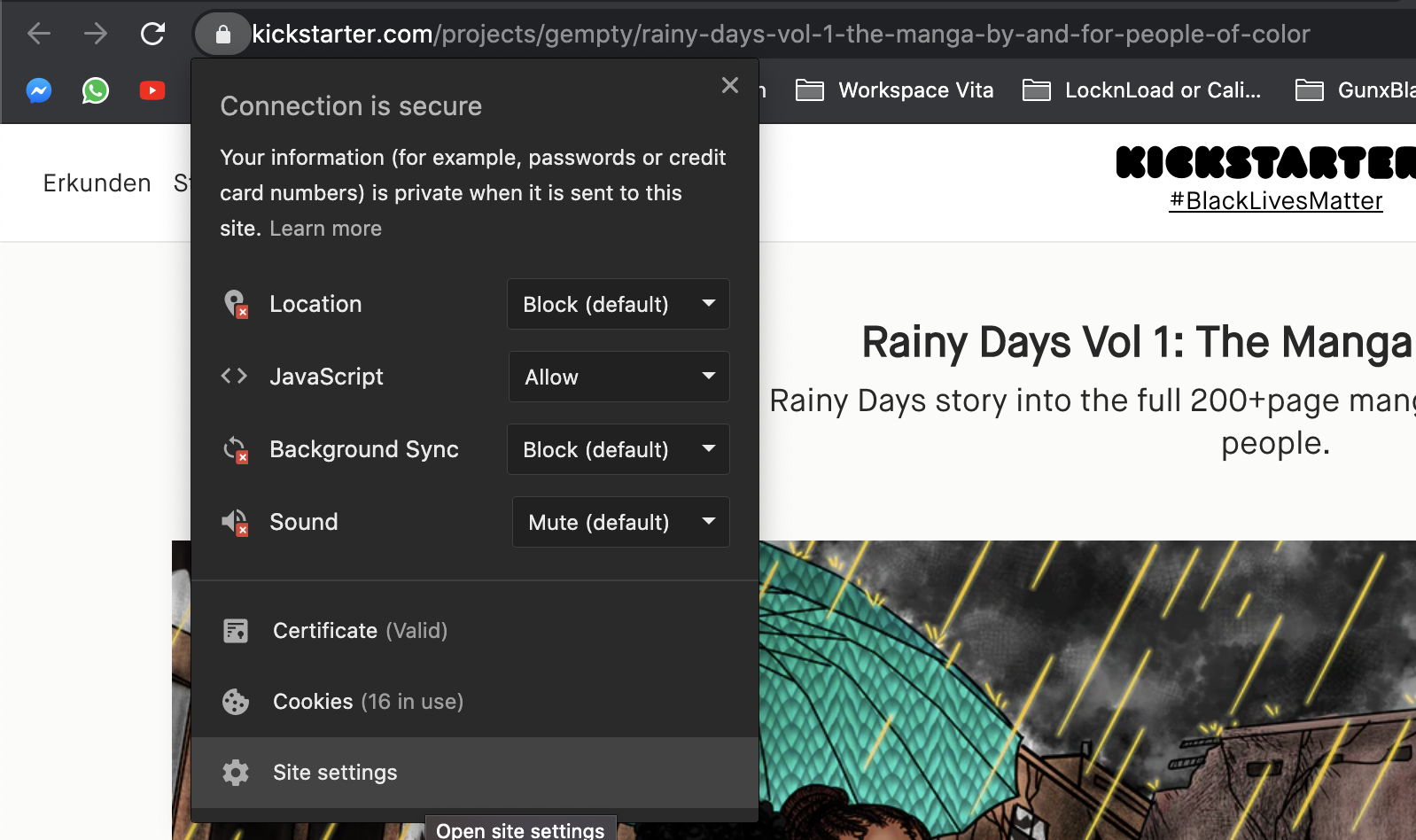Open the Location permission dropdown

point(619,304)
